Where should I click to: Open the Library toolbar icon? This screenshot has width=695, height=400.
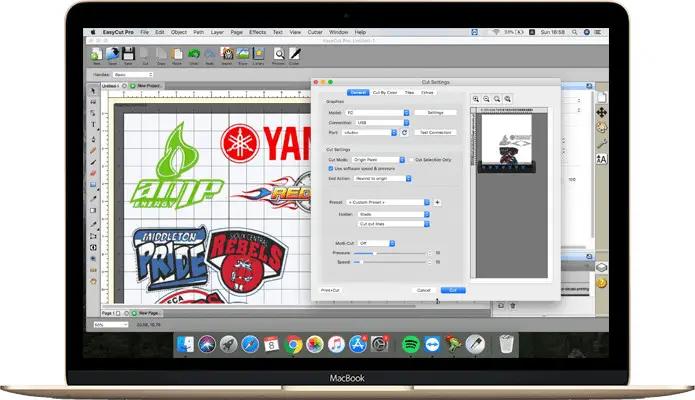click(x=257, y=55)
